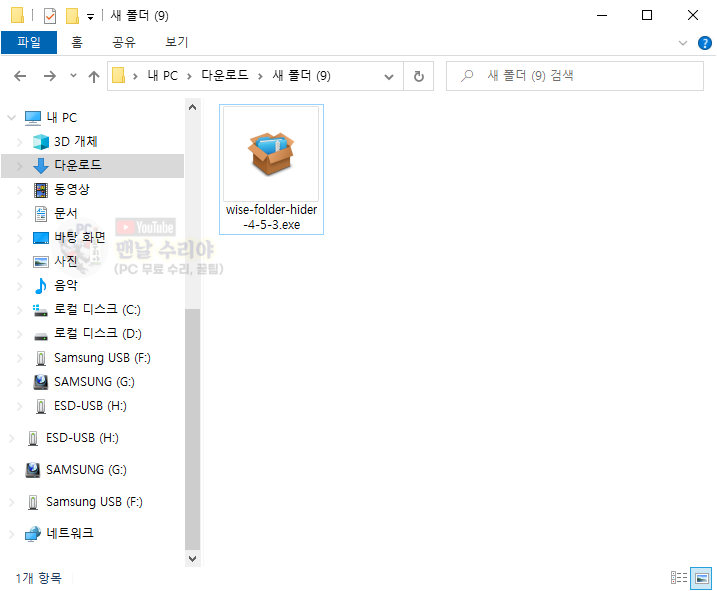
Task: Click the 새 폴더 (9) 검색 search field
Action: (575, 76)
